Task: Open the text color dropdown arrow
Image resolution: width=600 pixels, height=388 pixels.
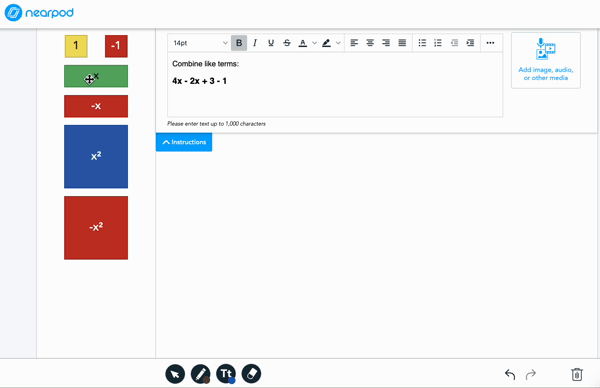Action: (x=314, y=43)
